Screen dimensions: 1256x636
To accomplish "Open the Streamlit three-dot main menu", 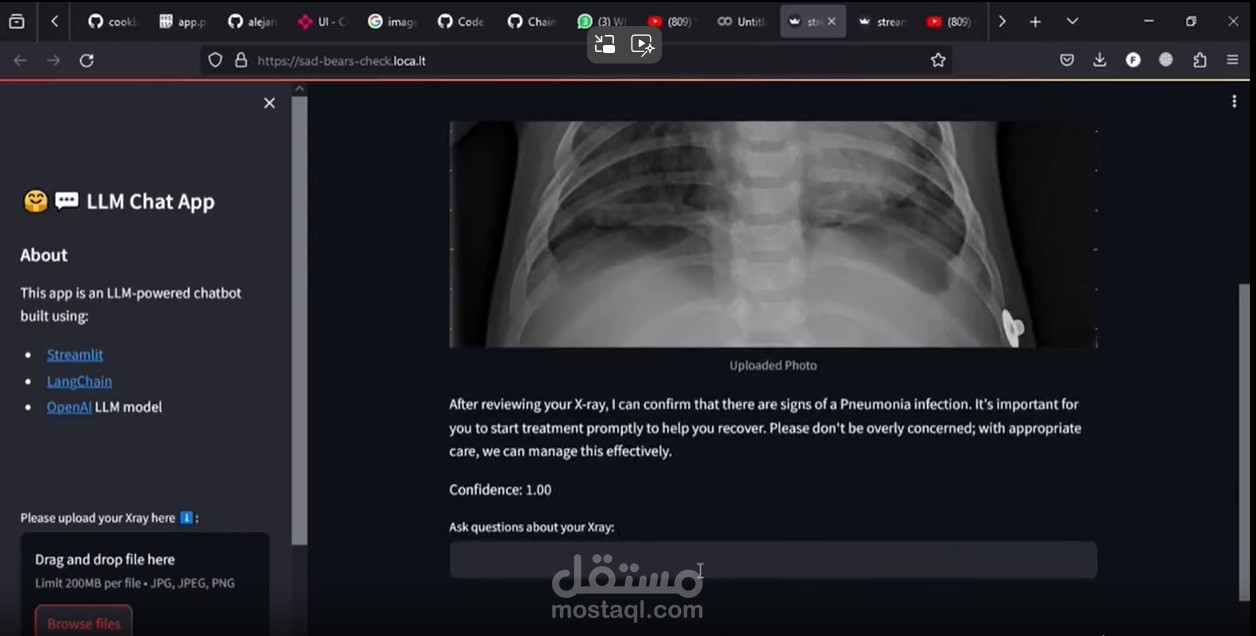I will (x=1234, y=102).
